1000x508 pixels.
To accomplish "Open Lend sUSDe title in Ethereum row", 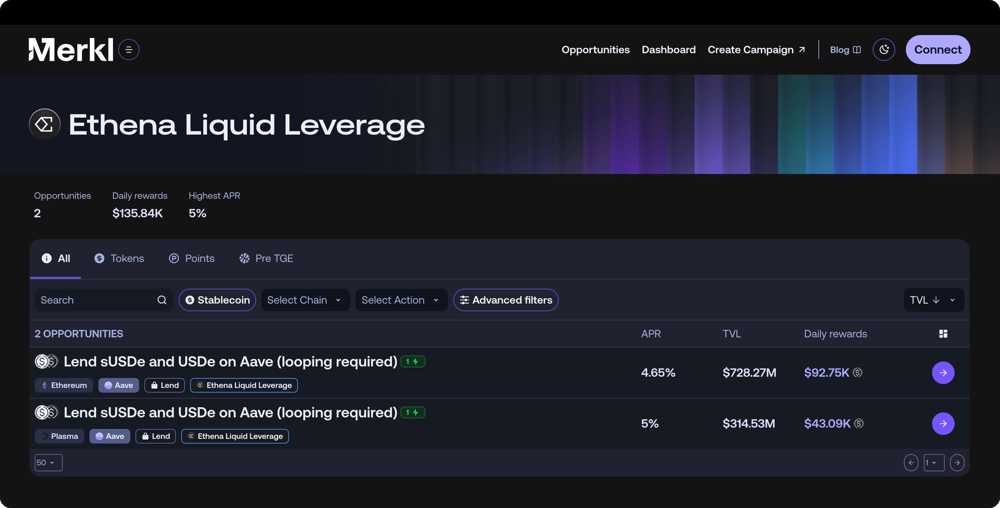I will click(x=230, y=362).
